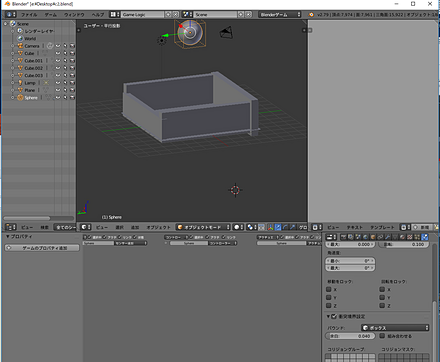Enable the lock rotation Z checkbox
The image size is (440, 362).
coord(382,305)
